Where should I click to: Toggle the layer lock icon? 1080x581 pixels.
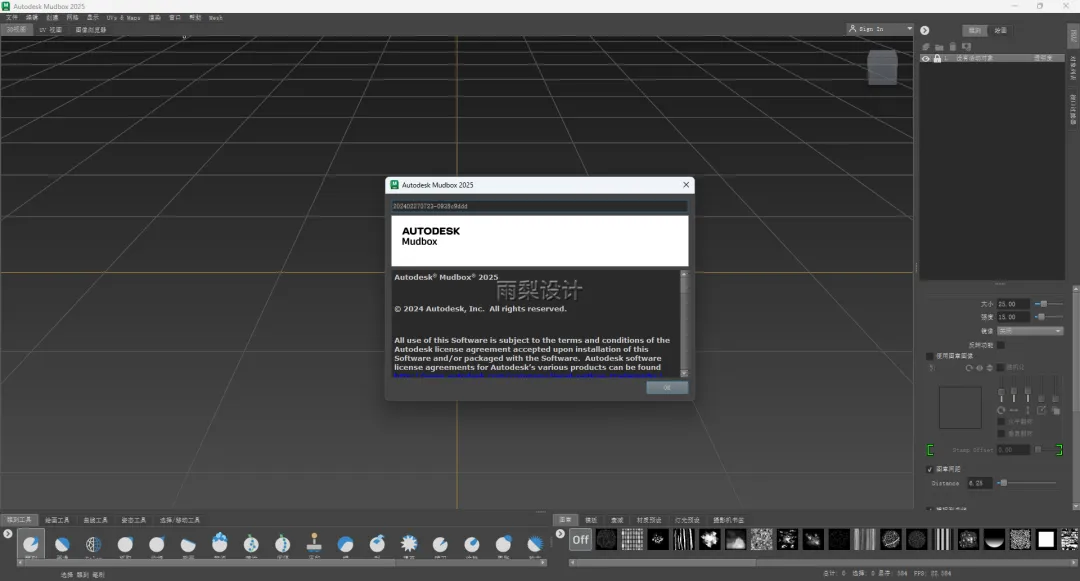[937, 59]
